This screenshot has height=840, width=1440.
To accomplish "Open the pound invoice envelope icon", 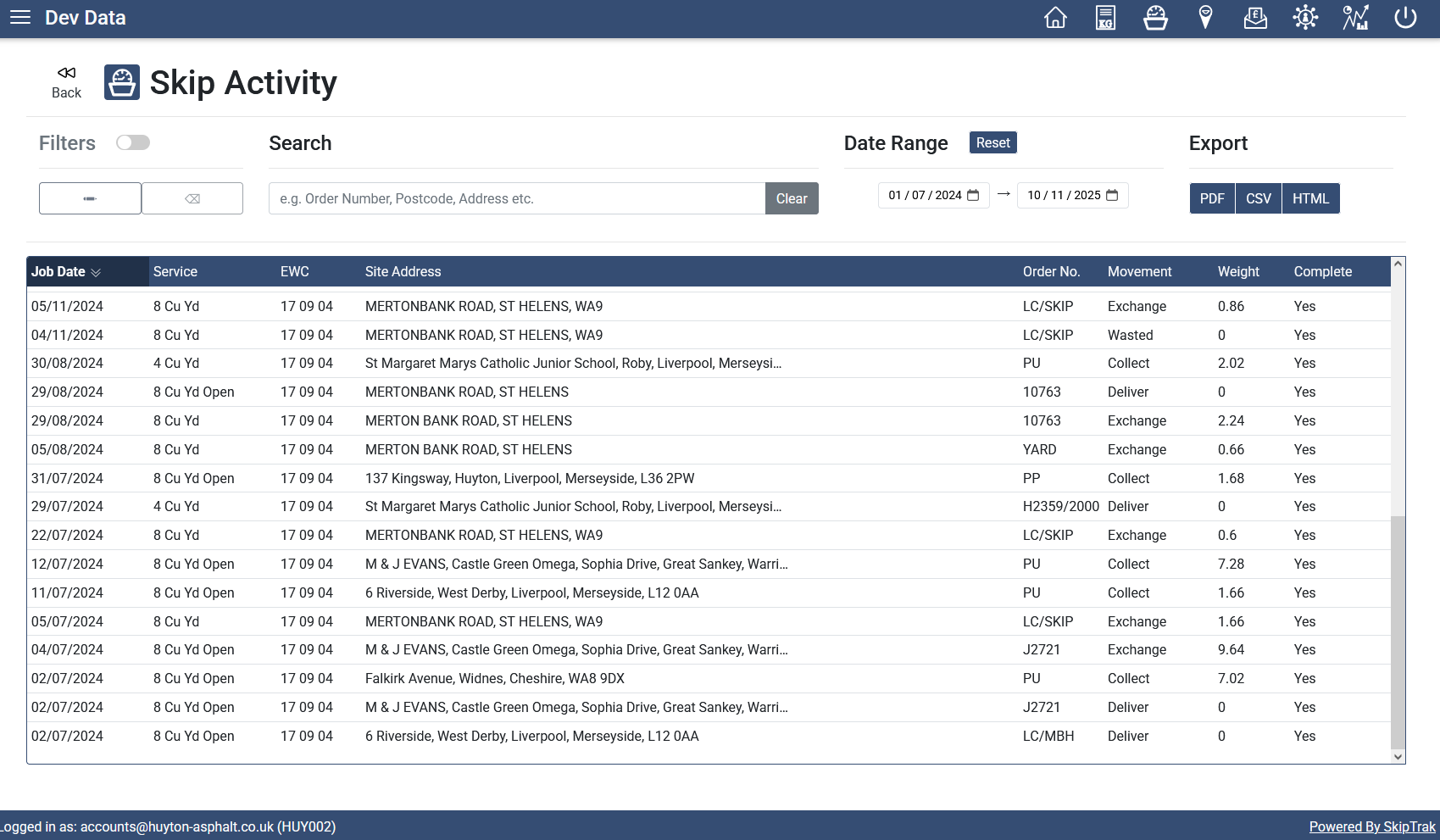I will (1255, 18).
